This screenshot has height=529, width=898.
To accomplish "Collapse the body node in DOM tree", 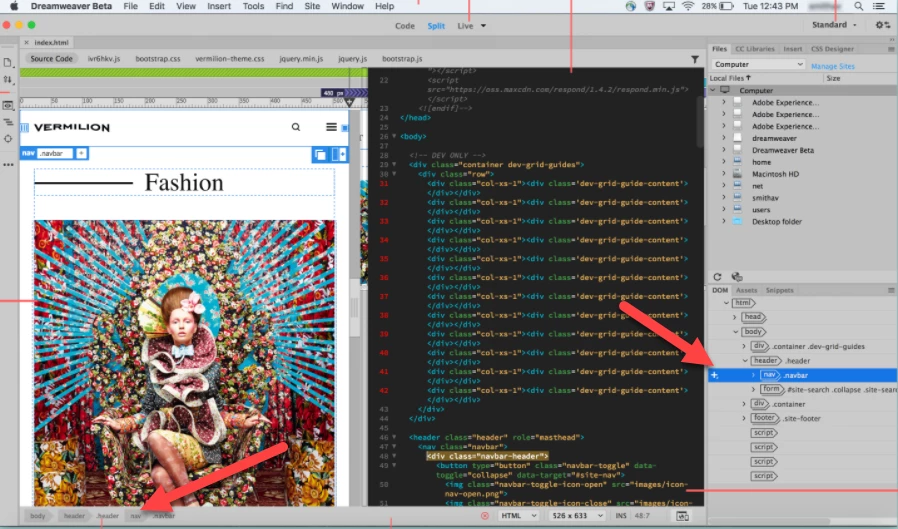I will point(735,332).
